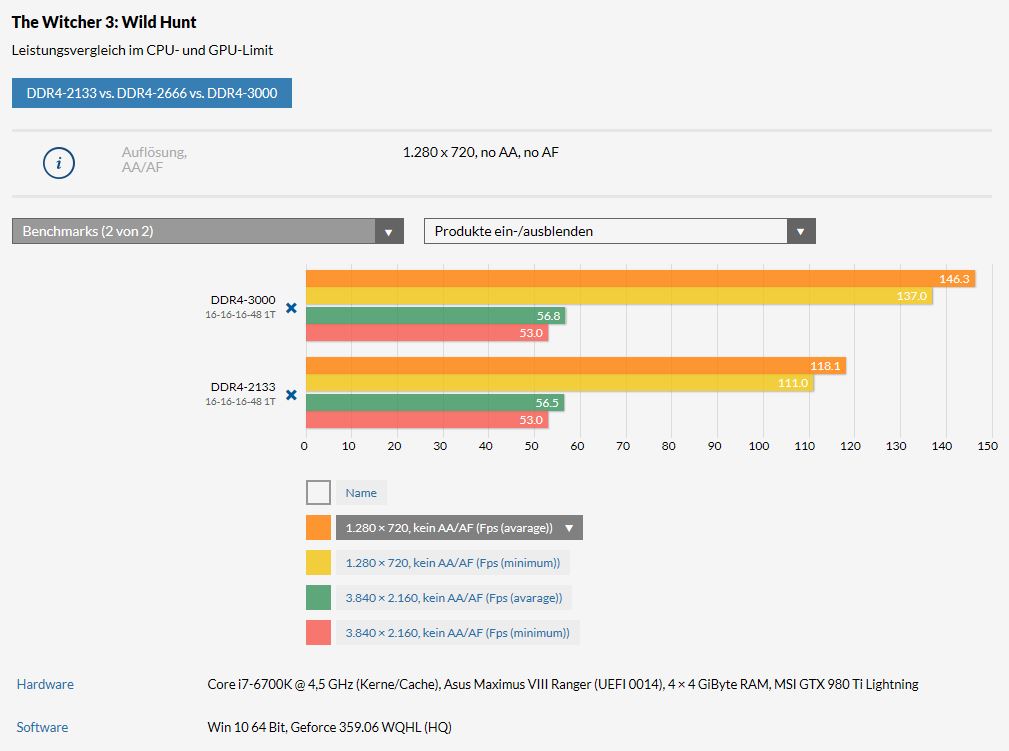Image resolution: width=1009 pixels, height=751 pixels.
Task: Toggle the red 3.840 × 2.160 minimum series swatch
Action: (x=319, y=633)
